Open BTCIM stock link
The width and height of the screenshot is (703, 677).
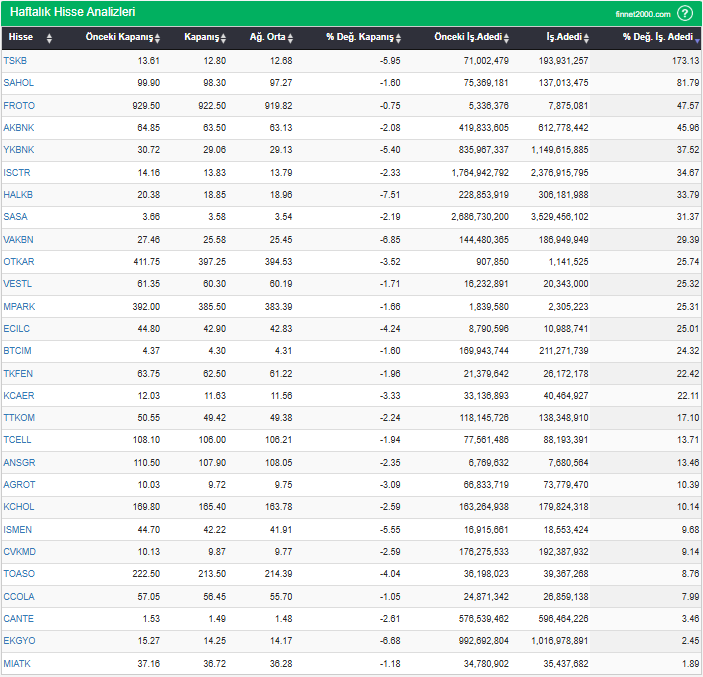17,350
